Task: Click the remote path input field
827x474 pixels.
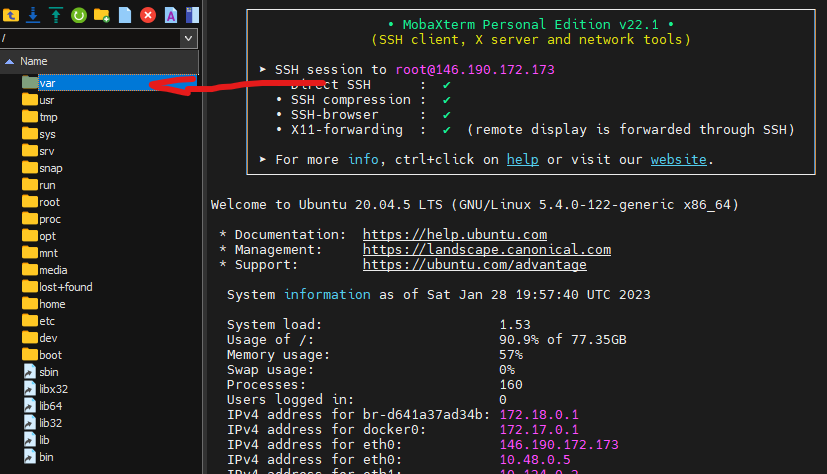Action: point(88,38)
